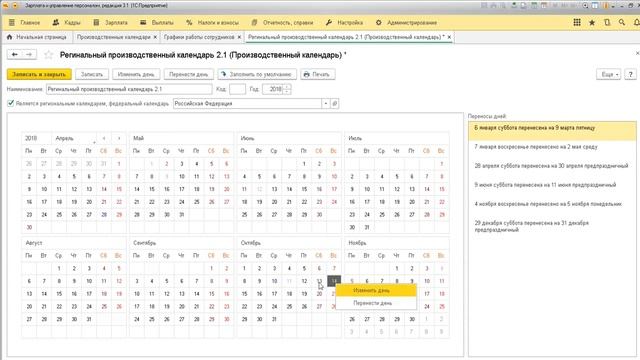This screenshot has height=360, width=640.
Task: Click Заполнить по умолчанию button
Action: [x=257, y=74]
